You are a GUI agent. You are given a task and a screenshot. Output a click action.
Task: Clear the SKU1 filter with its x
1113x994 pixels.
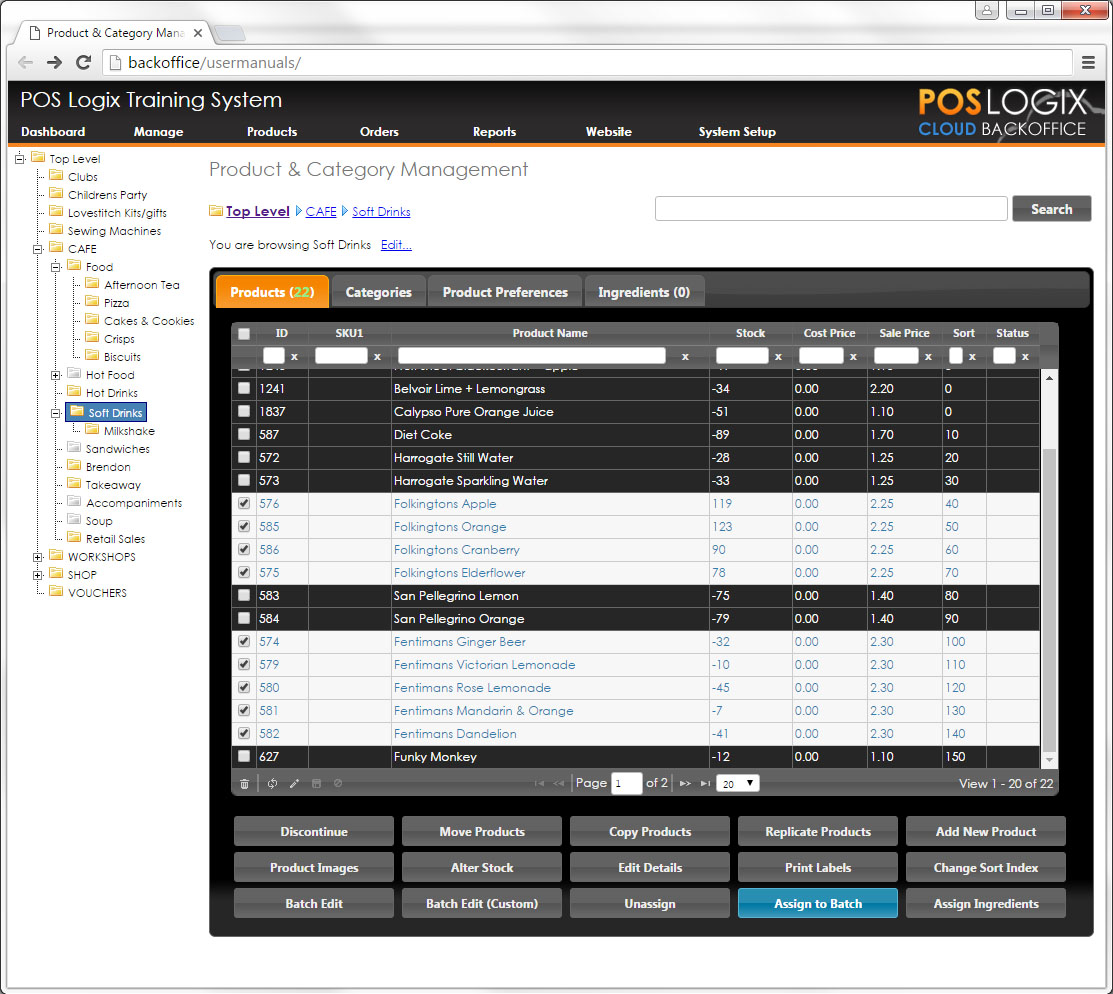point(377,356)
